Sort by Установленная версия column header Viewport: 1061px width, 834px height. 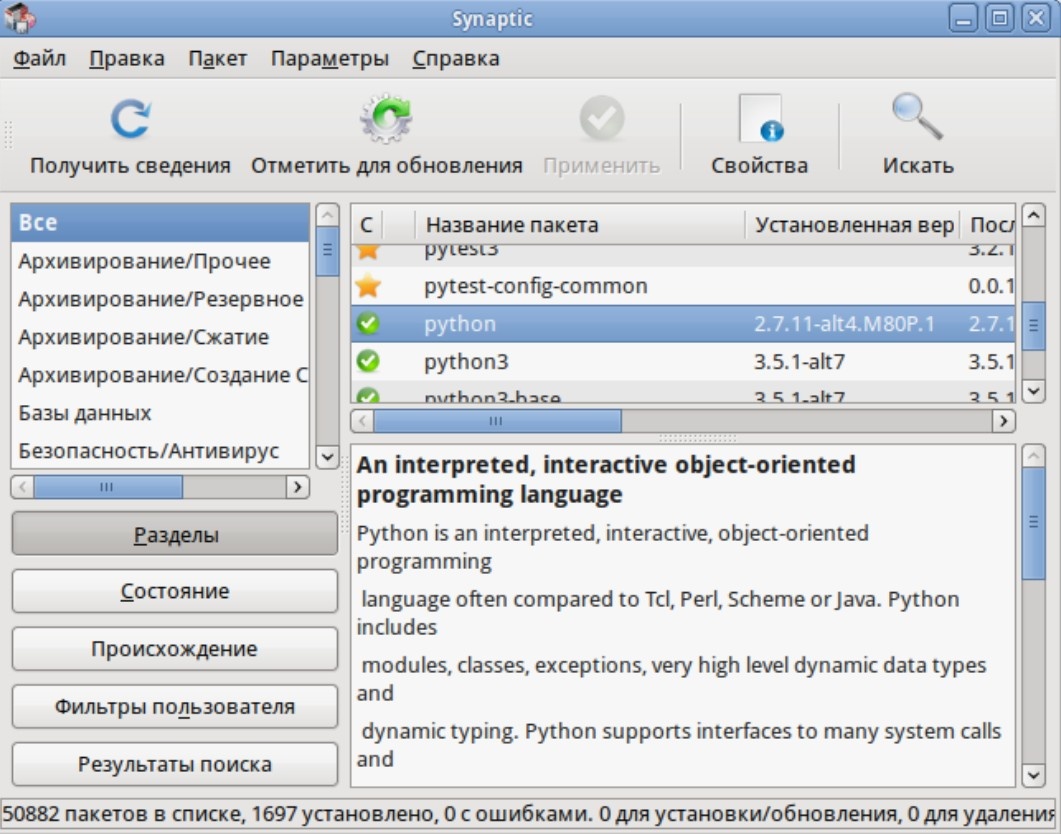tap(853, 225)
